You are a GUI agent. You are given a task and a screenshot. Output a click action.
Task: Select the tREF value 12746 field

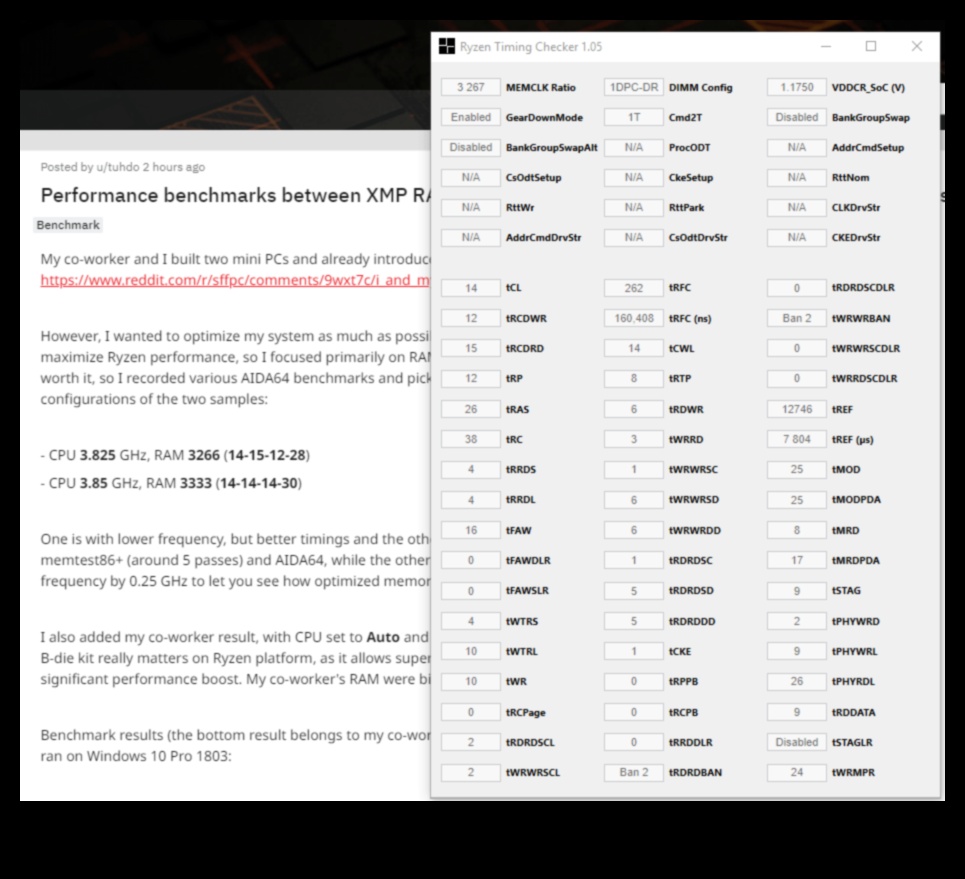pos(796,410)
